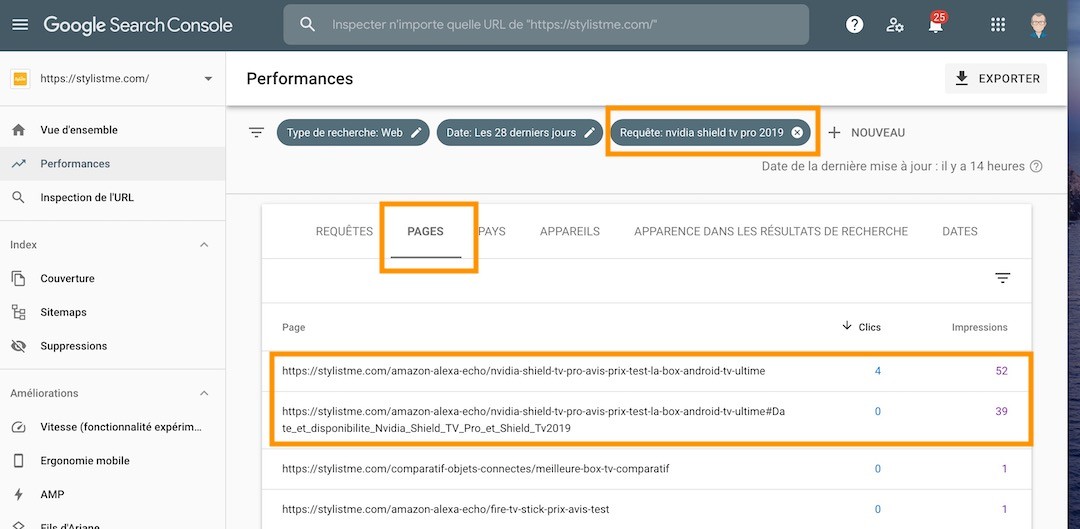The image size is (1080, 529).
Task: Click the Google Search Console logo
Action: coord(138,25)
